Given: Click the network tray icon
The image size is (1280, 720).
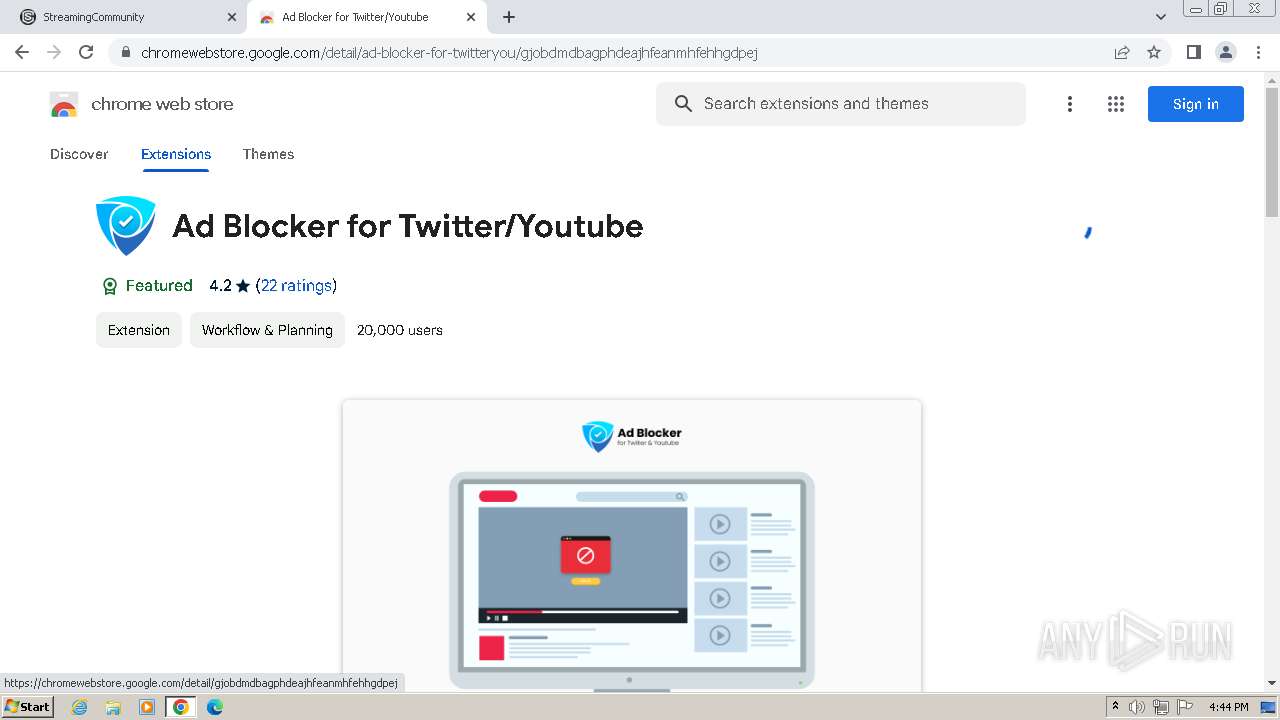Looking at the screenshot, I should [1161, 707].
